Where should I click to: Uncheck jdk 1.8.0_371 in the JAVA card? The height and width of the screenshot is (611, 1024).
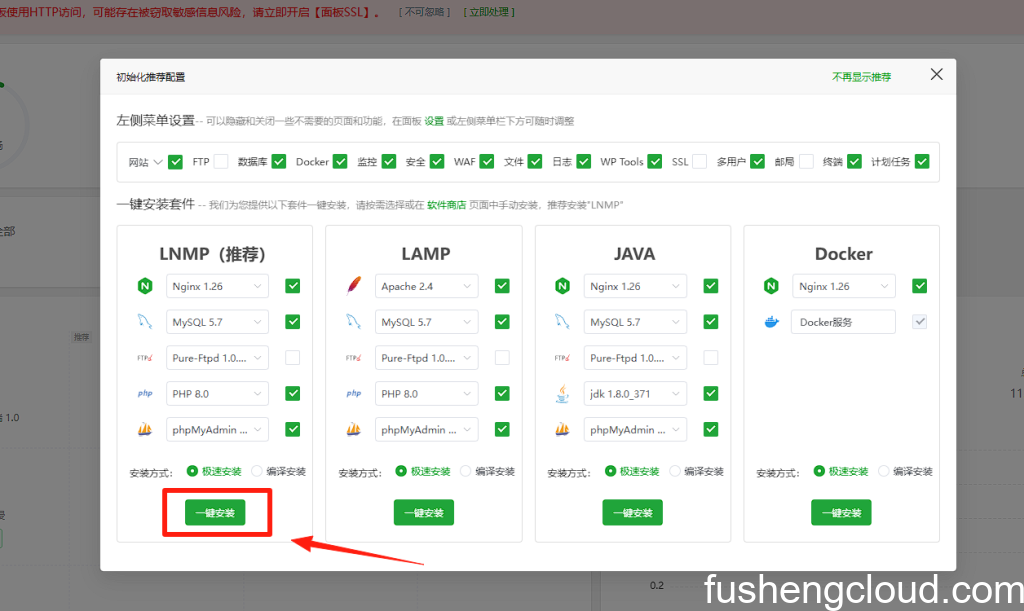pos(711,394)
